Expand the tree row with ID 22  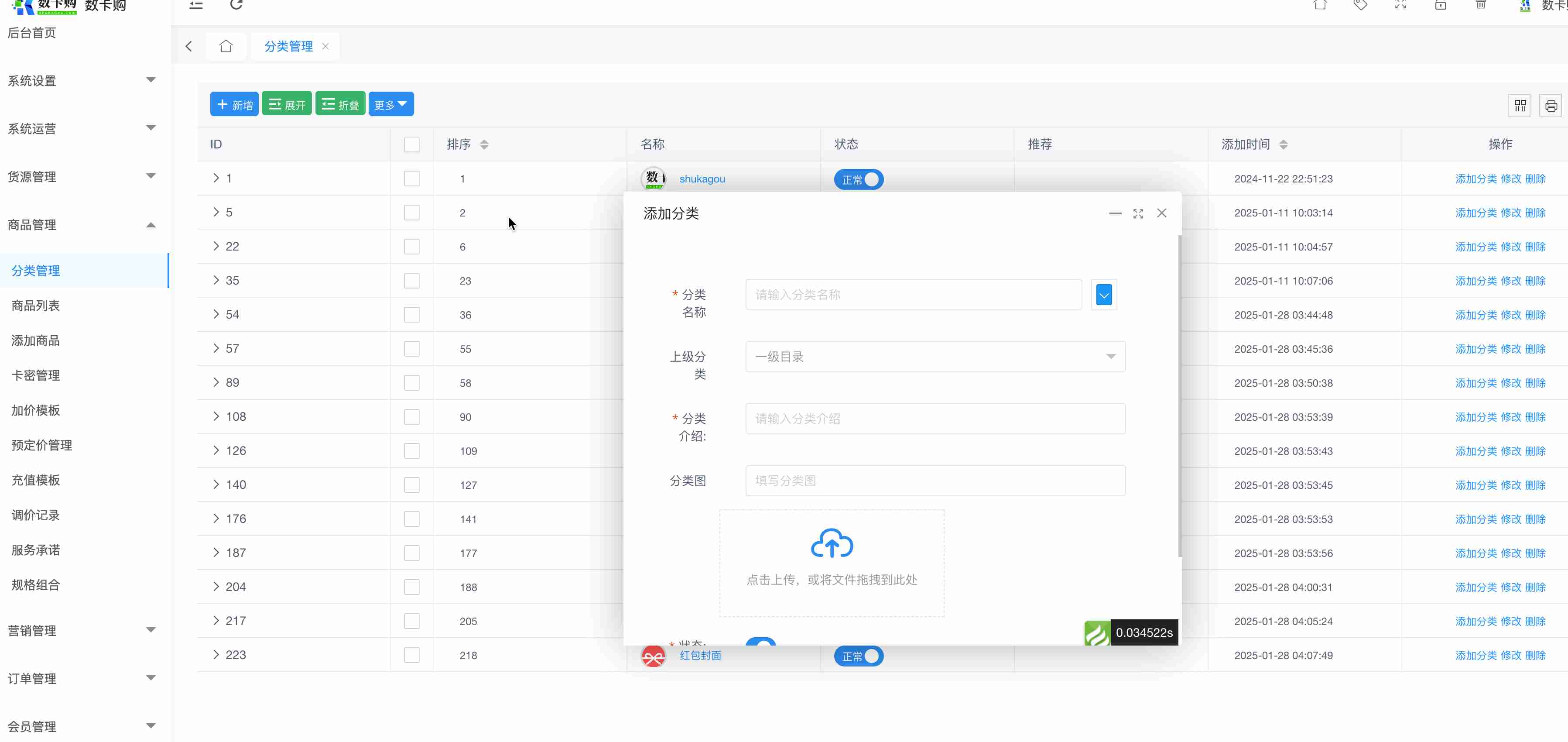pyautogui.click(x=216, y=246)
